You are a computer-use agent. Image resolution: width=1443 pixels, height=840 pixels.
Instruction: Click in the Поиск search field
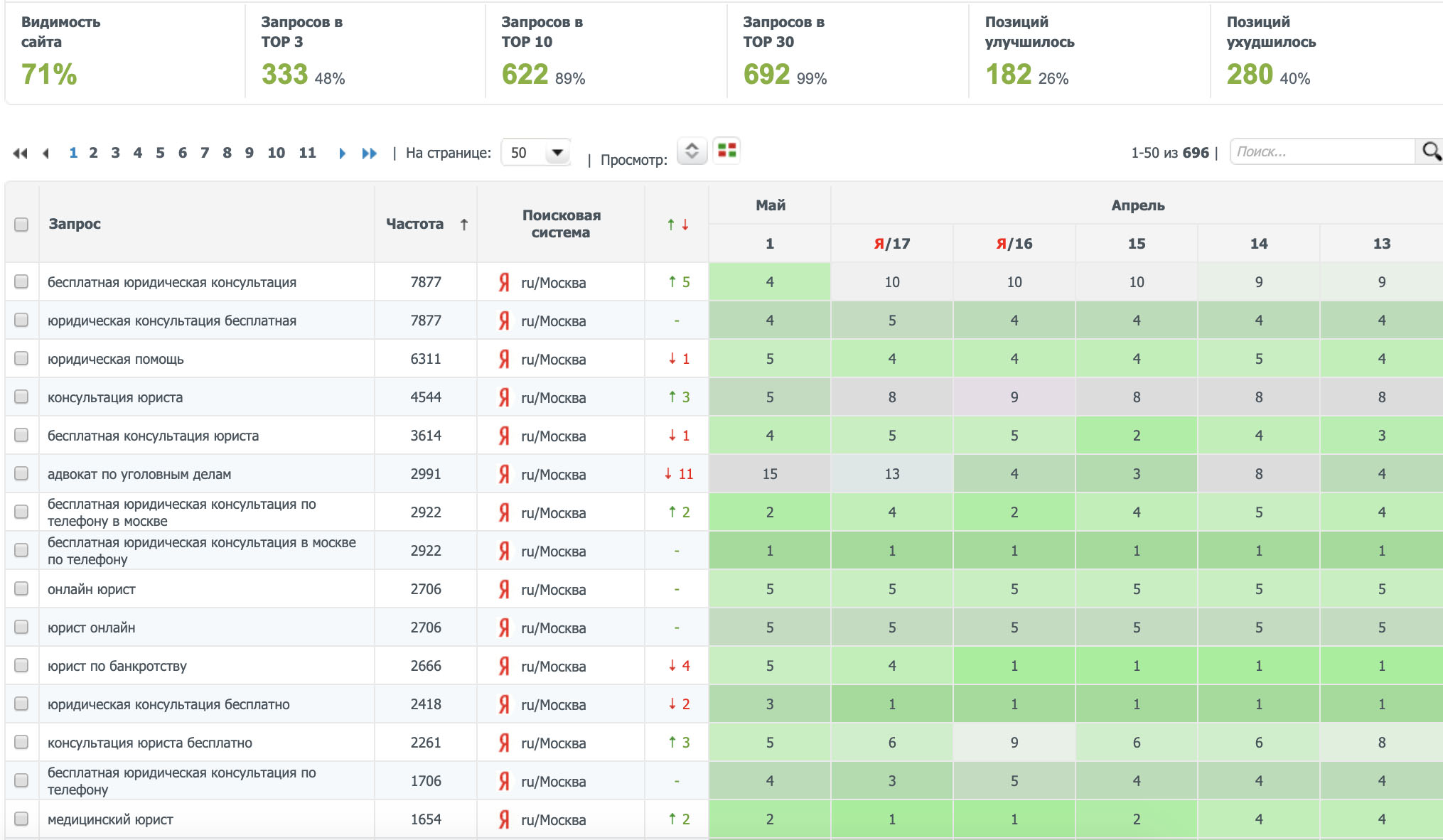(1321, 151)
